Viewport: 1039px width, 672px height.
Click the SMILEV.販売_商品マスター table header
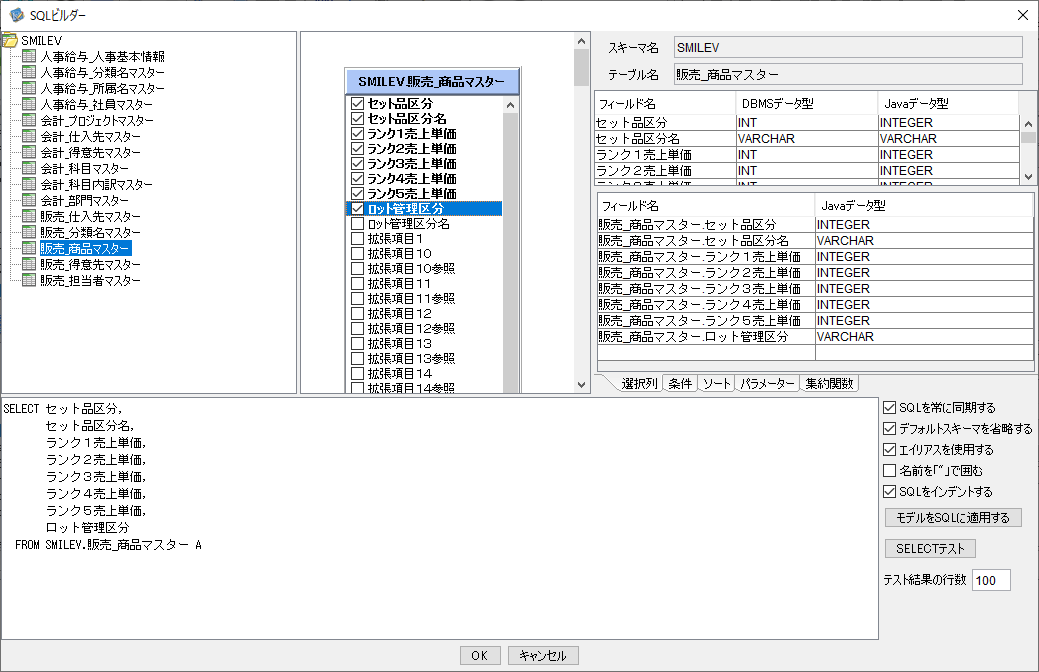point(432,82)
